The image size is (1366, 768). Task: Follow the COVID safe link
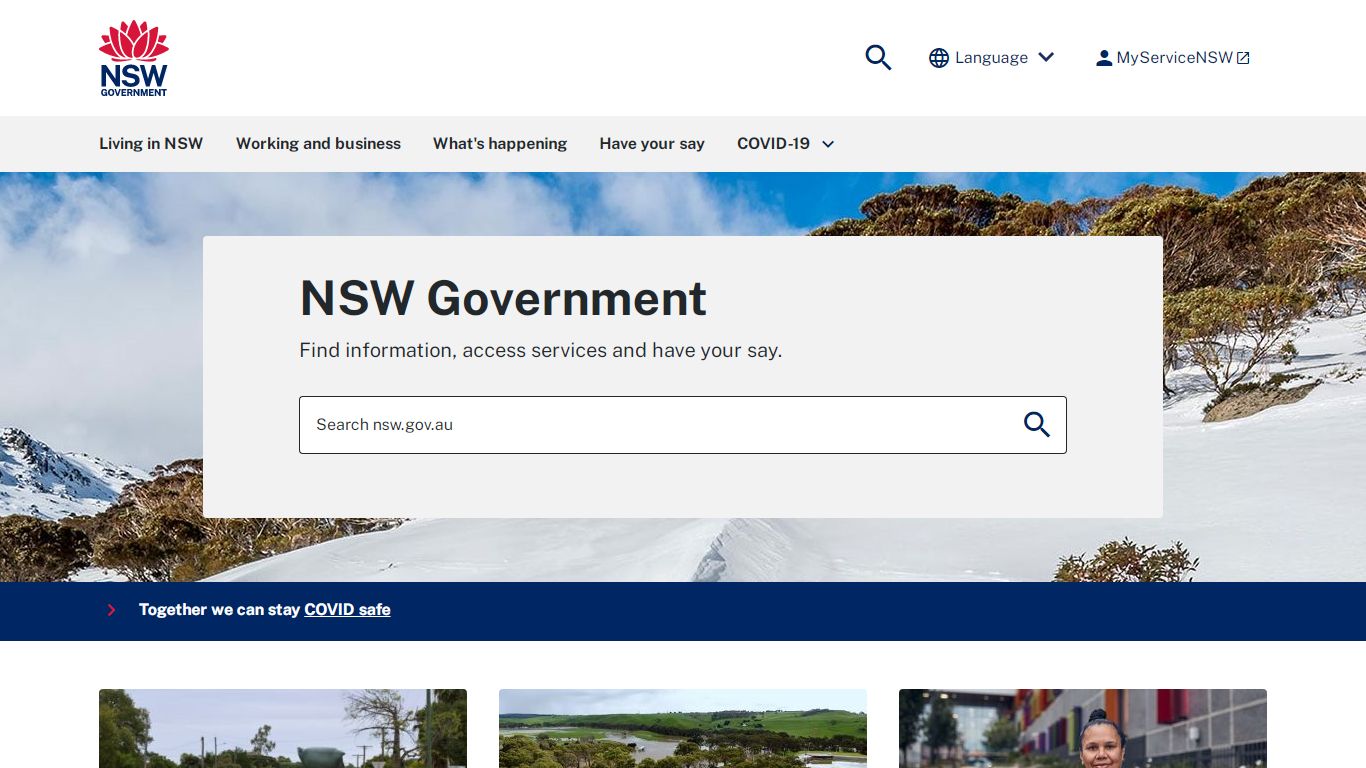347,610
